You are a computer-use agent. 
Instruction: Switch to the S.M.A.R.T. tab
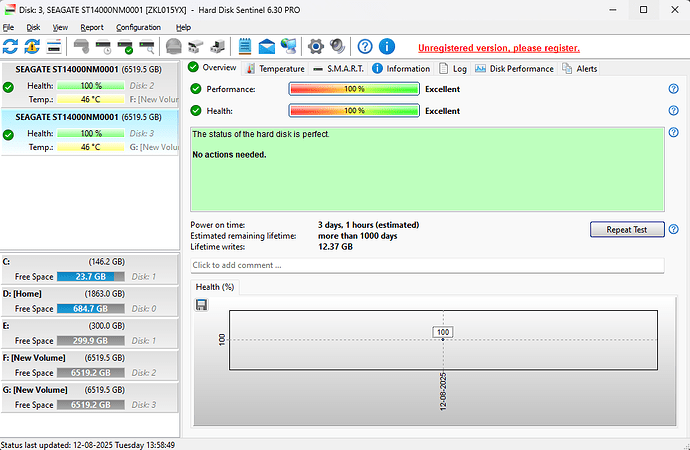tap(338, 69)
